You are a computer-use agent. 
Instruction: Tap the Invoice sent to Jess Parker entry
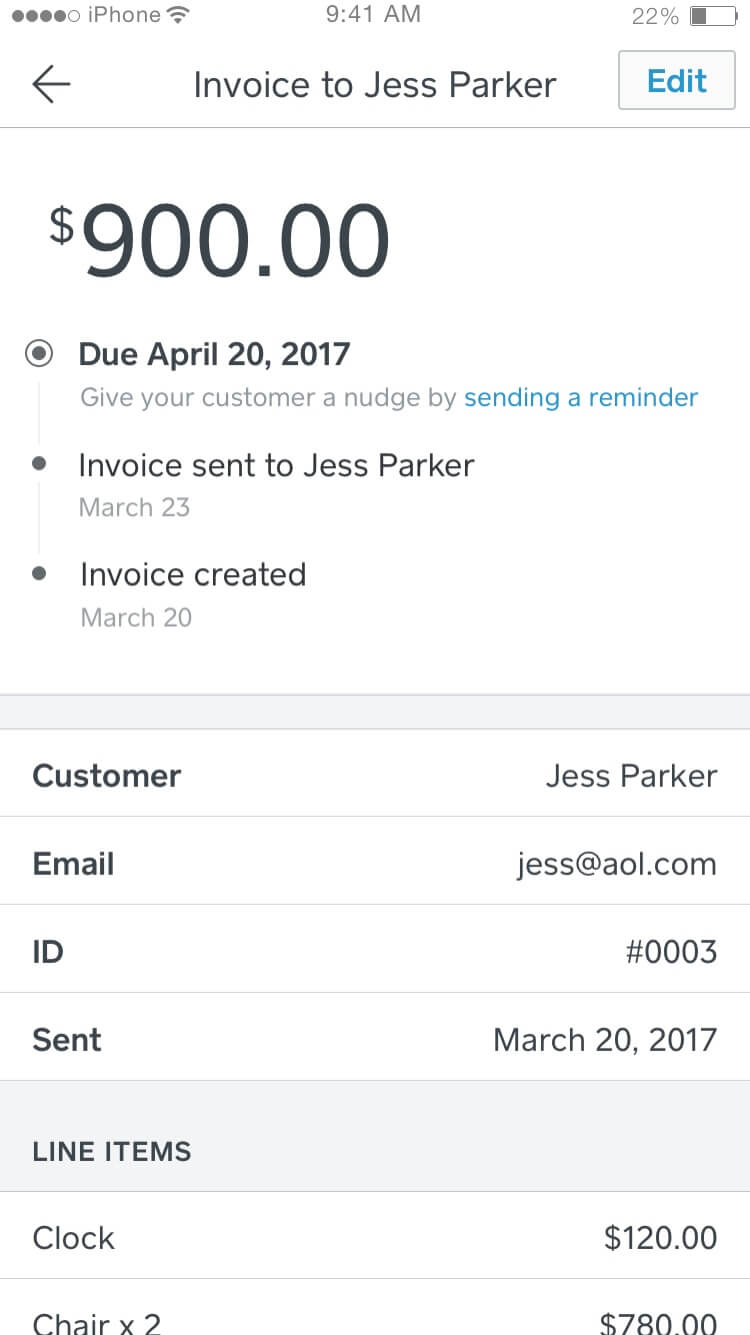276,465
